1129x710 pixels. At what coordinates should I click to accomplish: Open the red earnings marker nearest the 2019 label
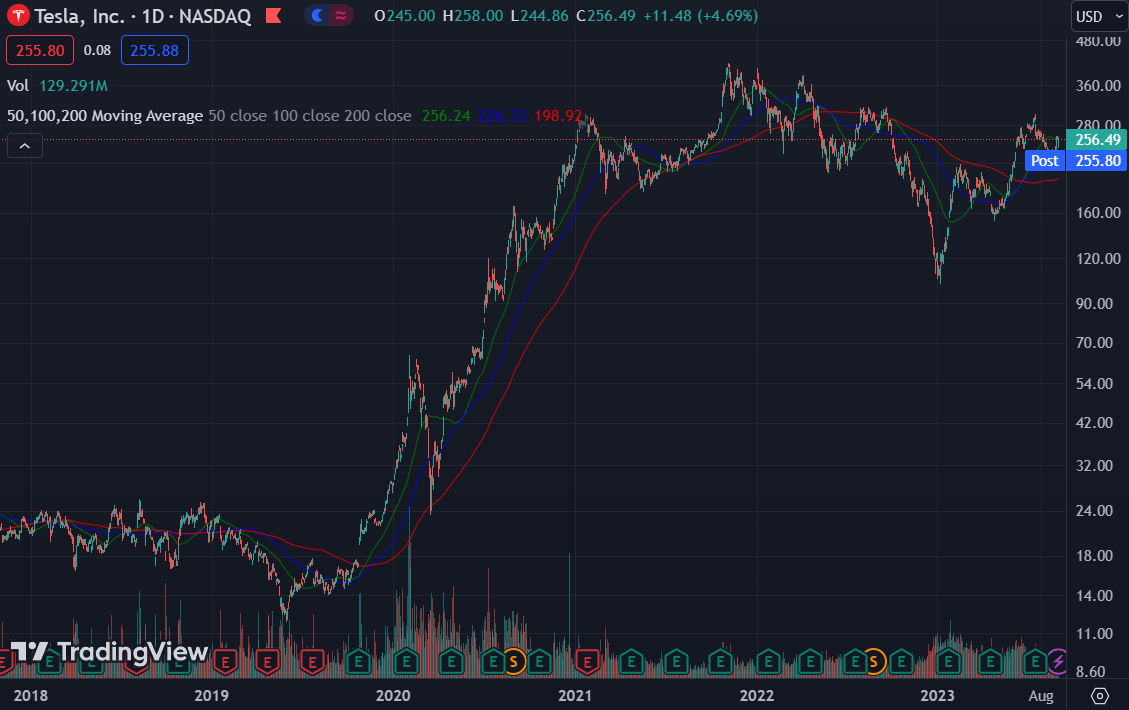[225, 661]
